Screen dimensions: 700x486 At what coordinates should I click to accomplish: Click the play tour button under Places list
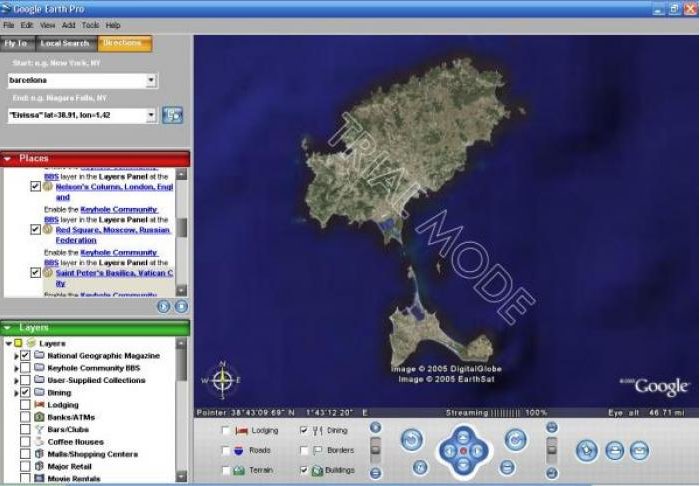tap(164, 307)
